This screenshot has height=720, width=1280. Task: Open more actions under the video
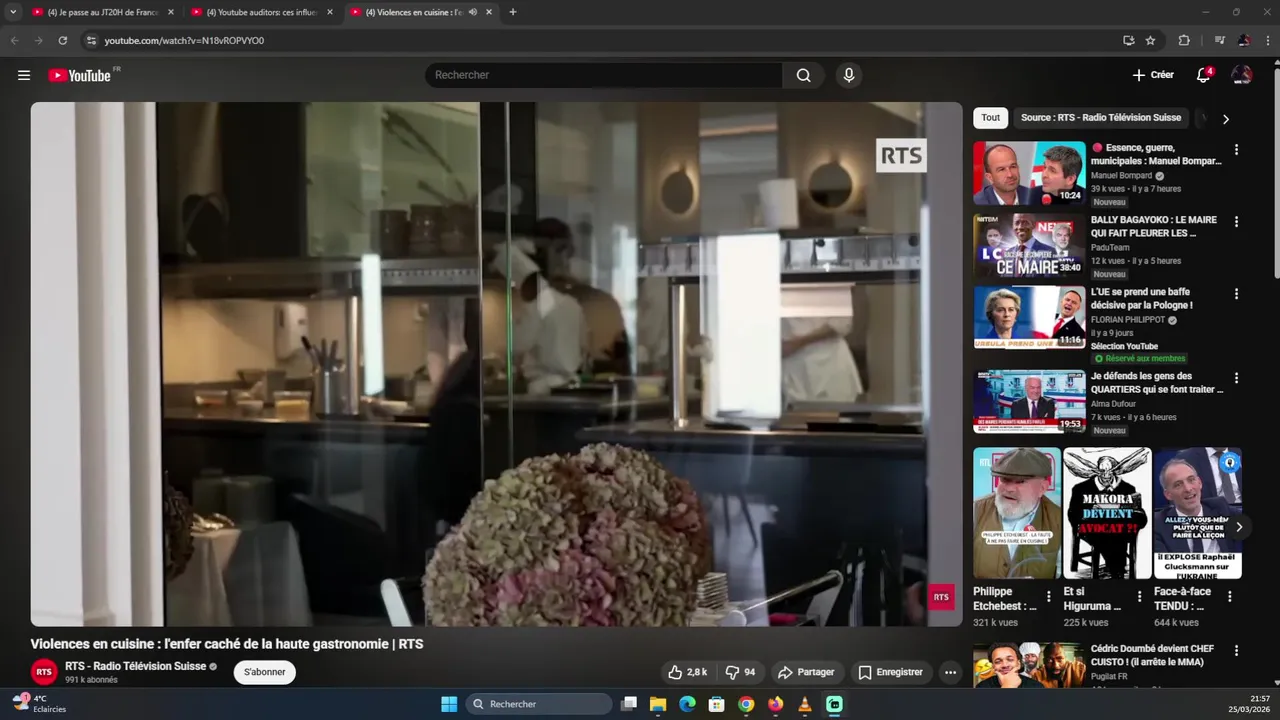950,672
